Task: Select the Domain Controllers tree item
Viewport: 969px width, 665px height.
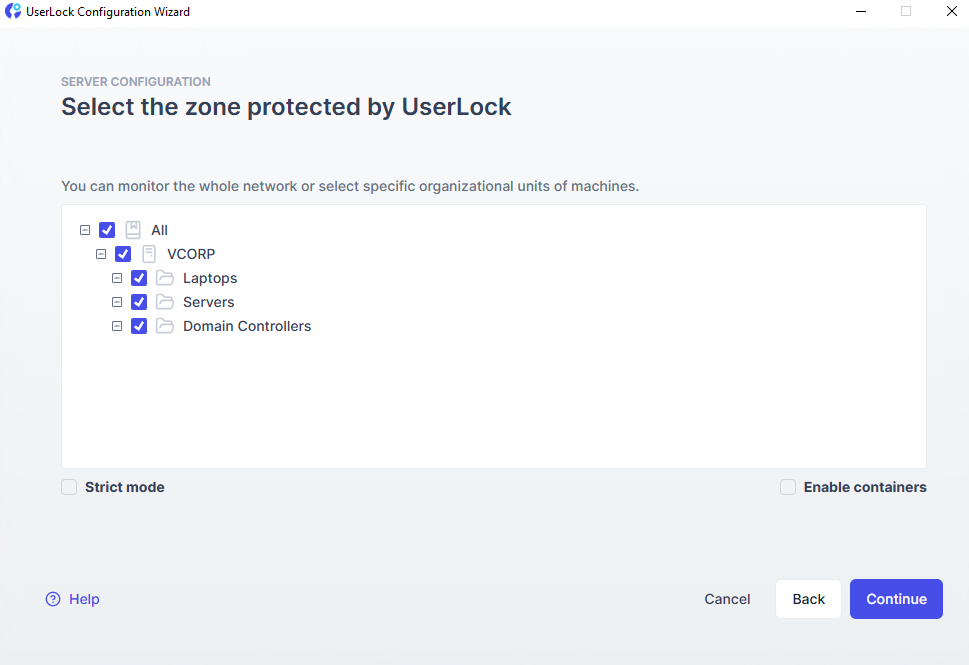Action: coord(247,326)
